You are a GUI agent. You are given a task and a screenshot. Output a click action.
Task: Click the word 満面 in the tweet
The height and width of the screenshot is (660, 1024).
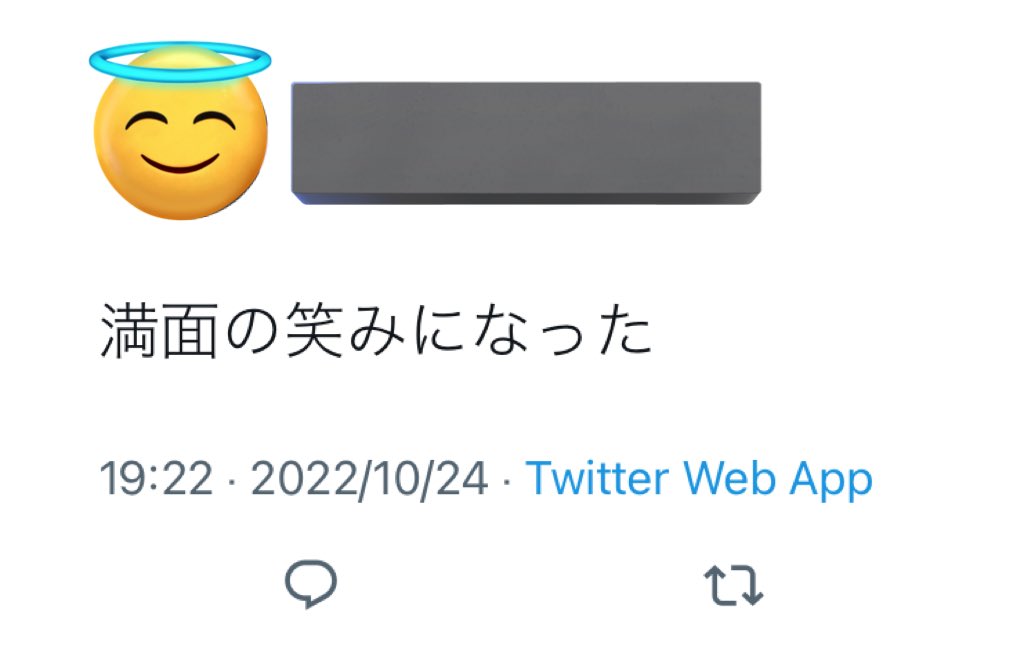159,330
